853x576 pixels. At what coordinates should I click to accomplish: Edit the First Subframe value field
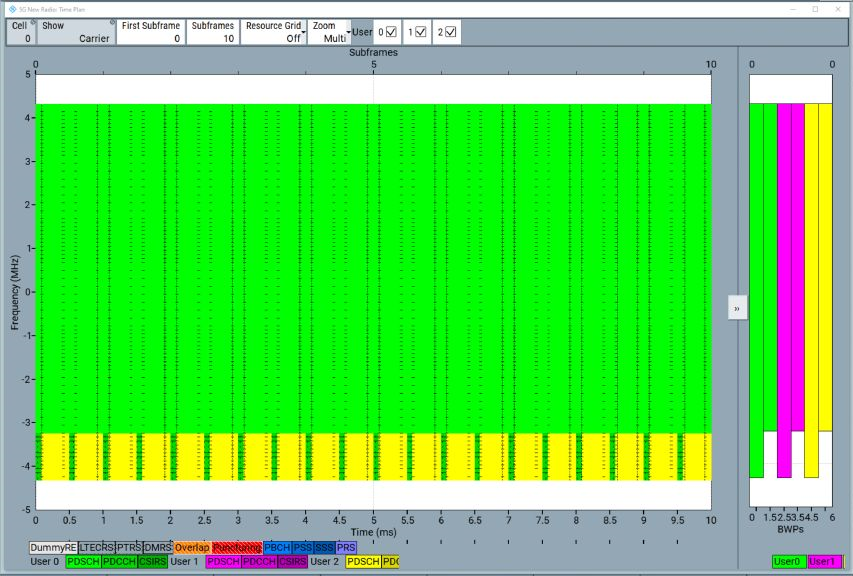pyautogui.click(x=151, y=32)
